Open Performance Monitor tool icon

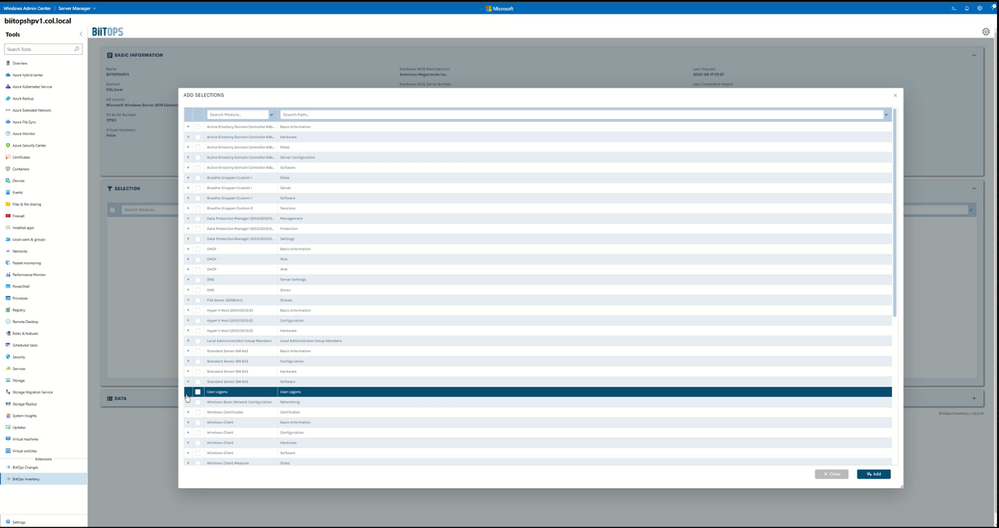8,275
